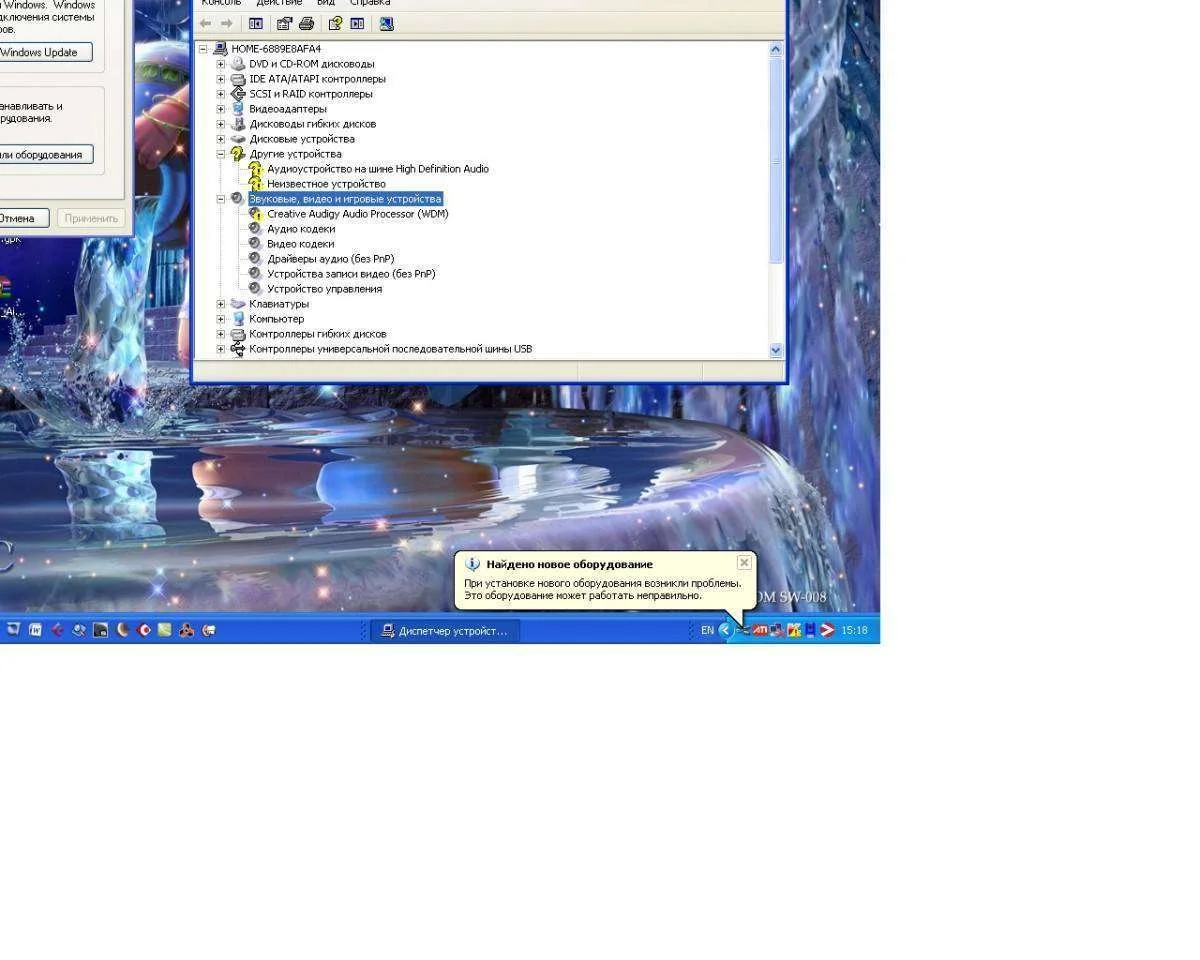The width and height of the screenshot is (1200, 960).
Task: Select Устройство управления row
Action: [325, 289]
